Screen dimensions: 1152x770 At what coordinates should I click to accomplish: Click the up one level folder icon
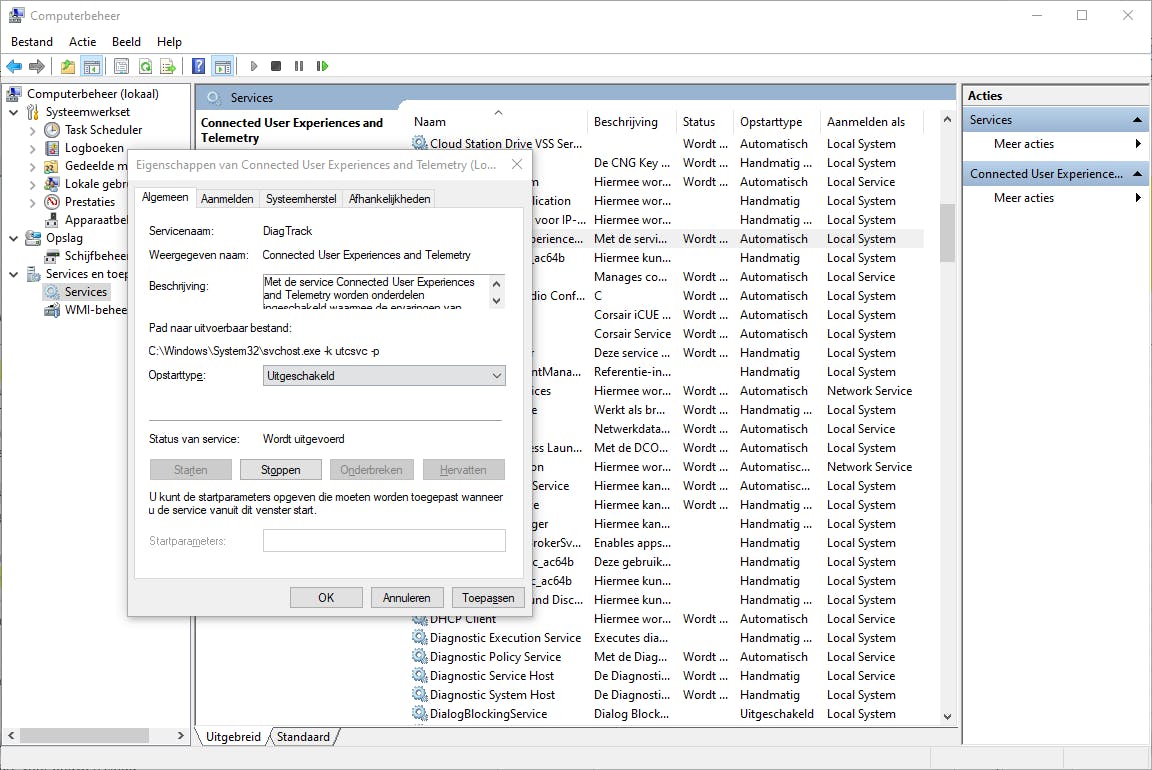point(67,67)
